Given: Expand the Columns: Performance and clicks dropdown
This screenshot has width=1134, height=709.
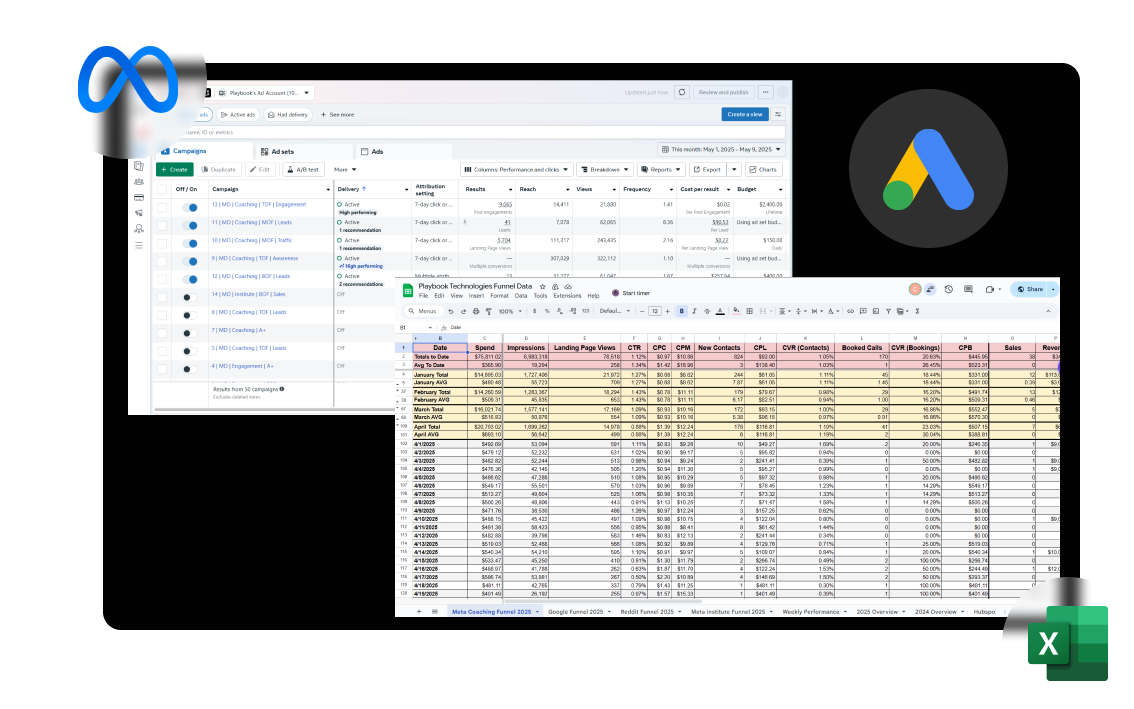Looking at the screenshot, I should (x=516, y=169).
